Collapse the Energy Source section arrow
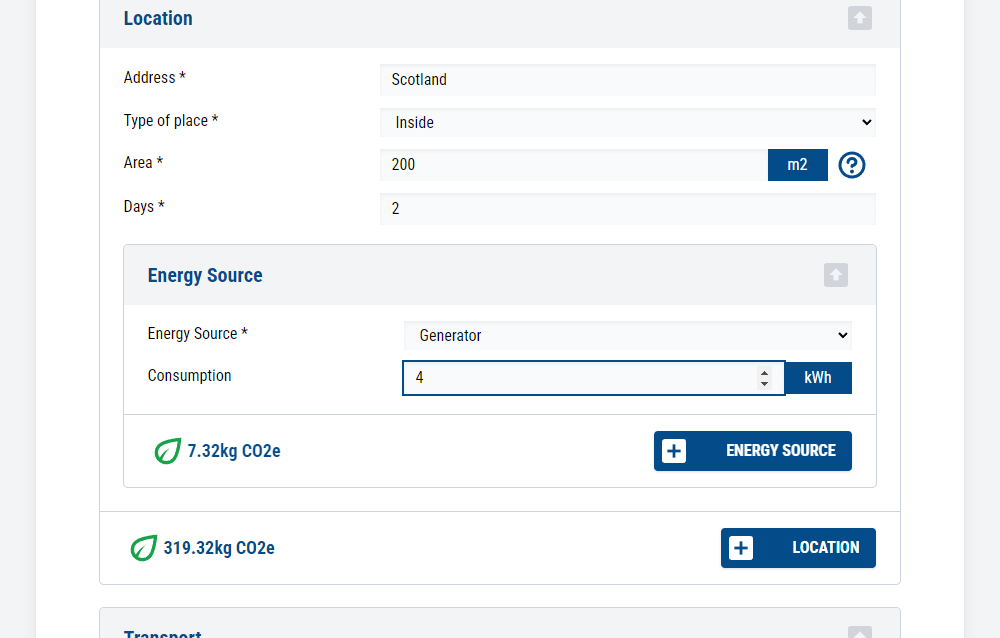 pos(835,275)
